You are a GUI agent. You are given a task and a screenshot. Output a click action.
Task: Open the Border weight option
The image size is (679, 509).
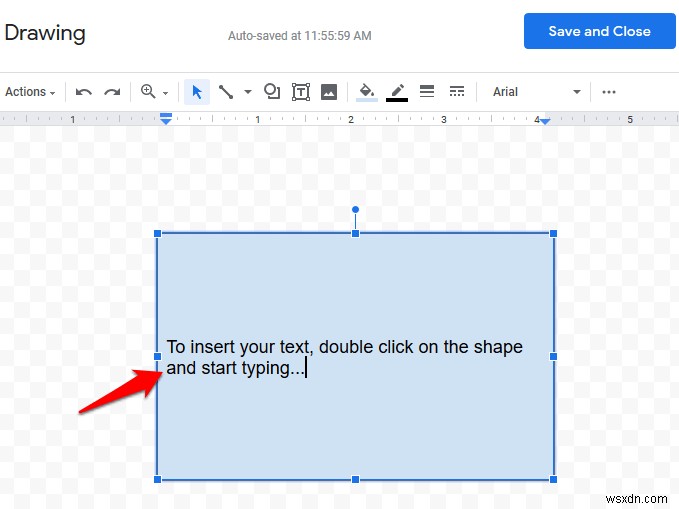coord(427,91)
